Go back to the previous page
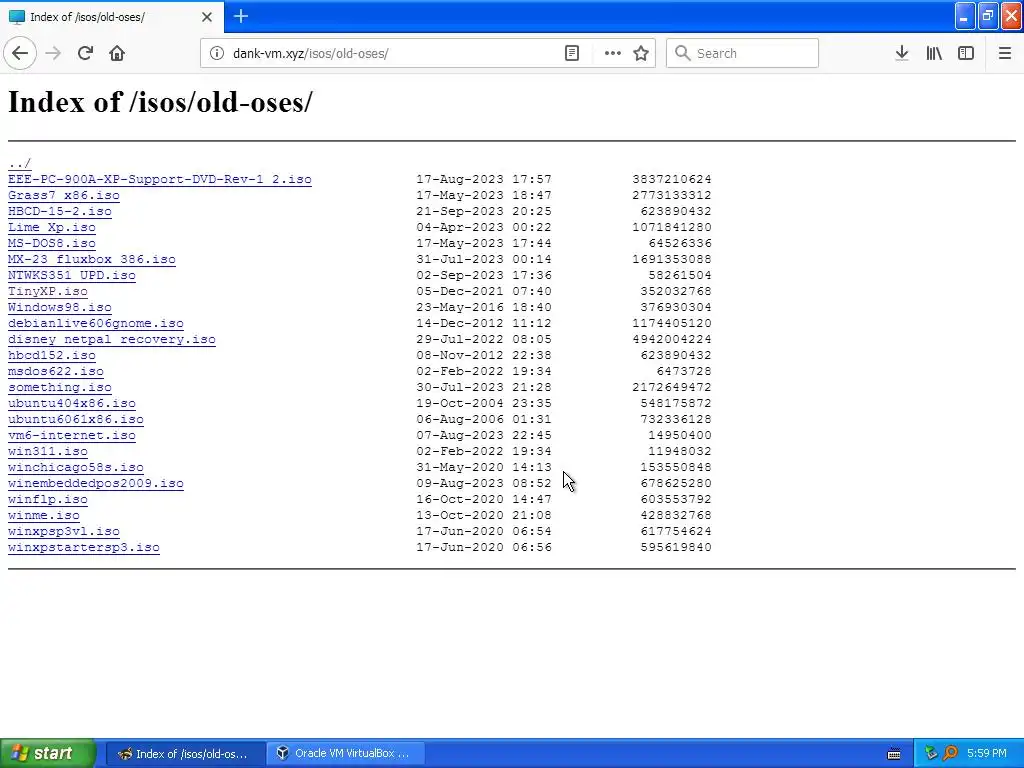1024x768 pixels. [x=20, y=53]
